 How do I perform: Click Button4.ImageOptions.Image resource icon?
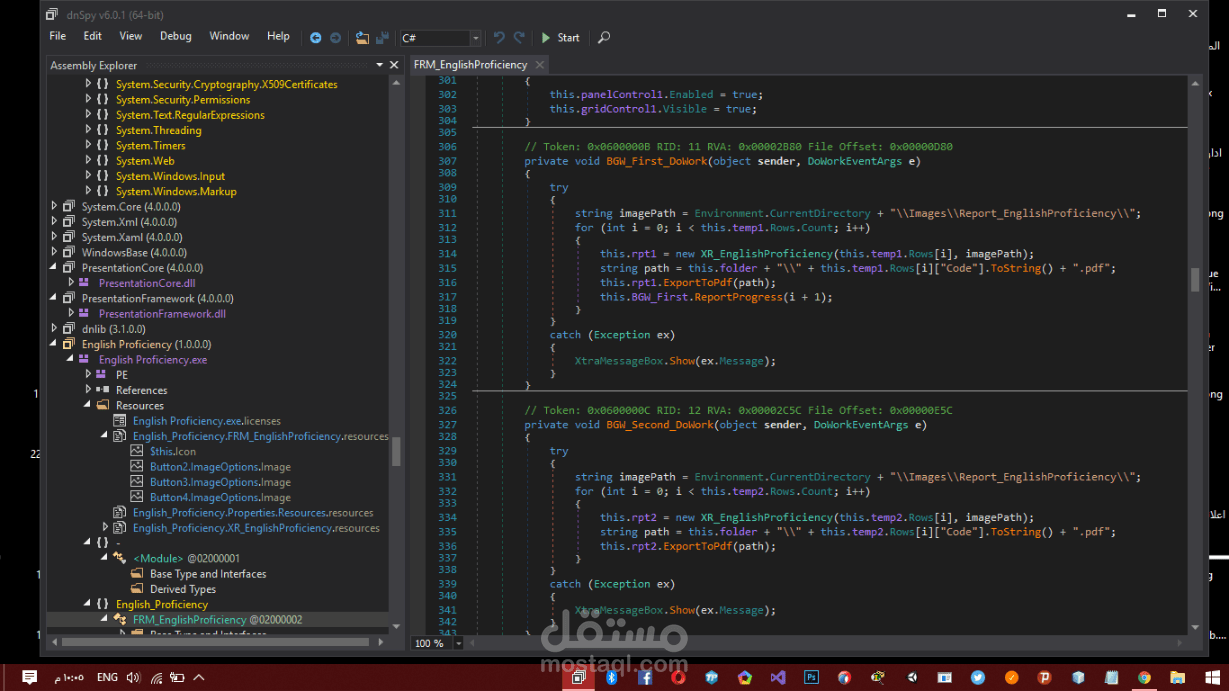click(x=138, y=497)
